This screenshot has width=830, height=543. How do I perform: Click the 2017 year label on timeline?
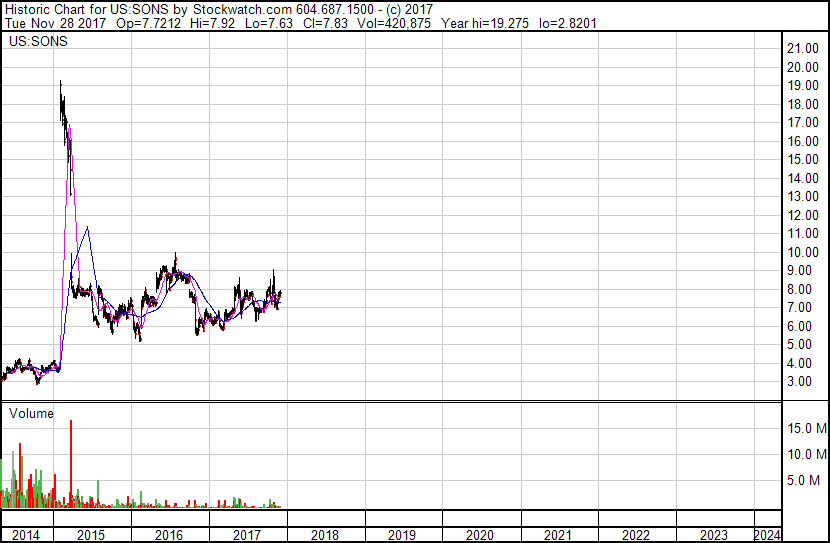click(x=247, y=535)
